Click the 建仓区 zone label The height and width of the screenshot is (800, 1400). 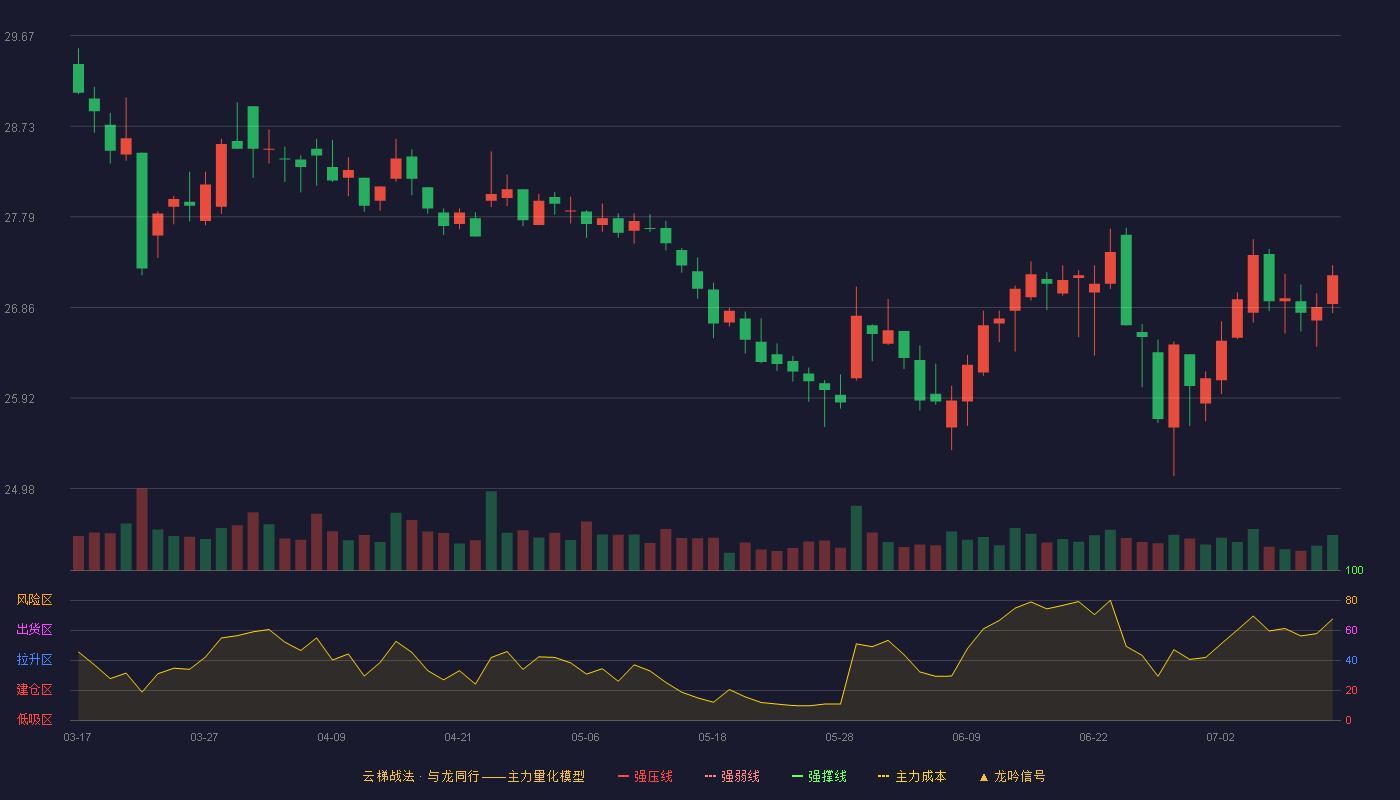34,690
